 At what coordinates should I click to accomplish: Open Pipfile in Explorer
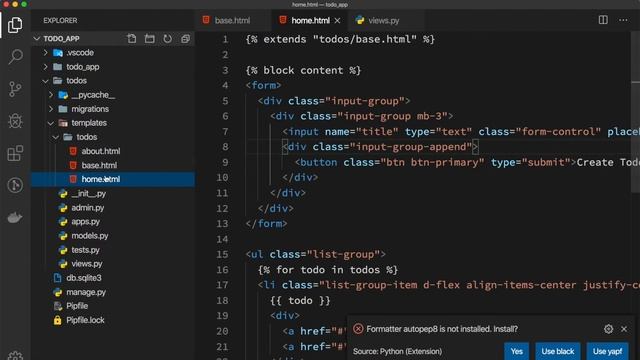coord(77,306)
